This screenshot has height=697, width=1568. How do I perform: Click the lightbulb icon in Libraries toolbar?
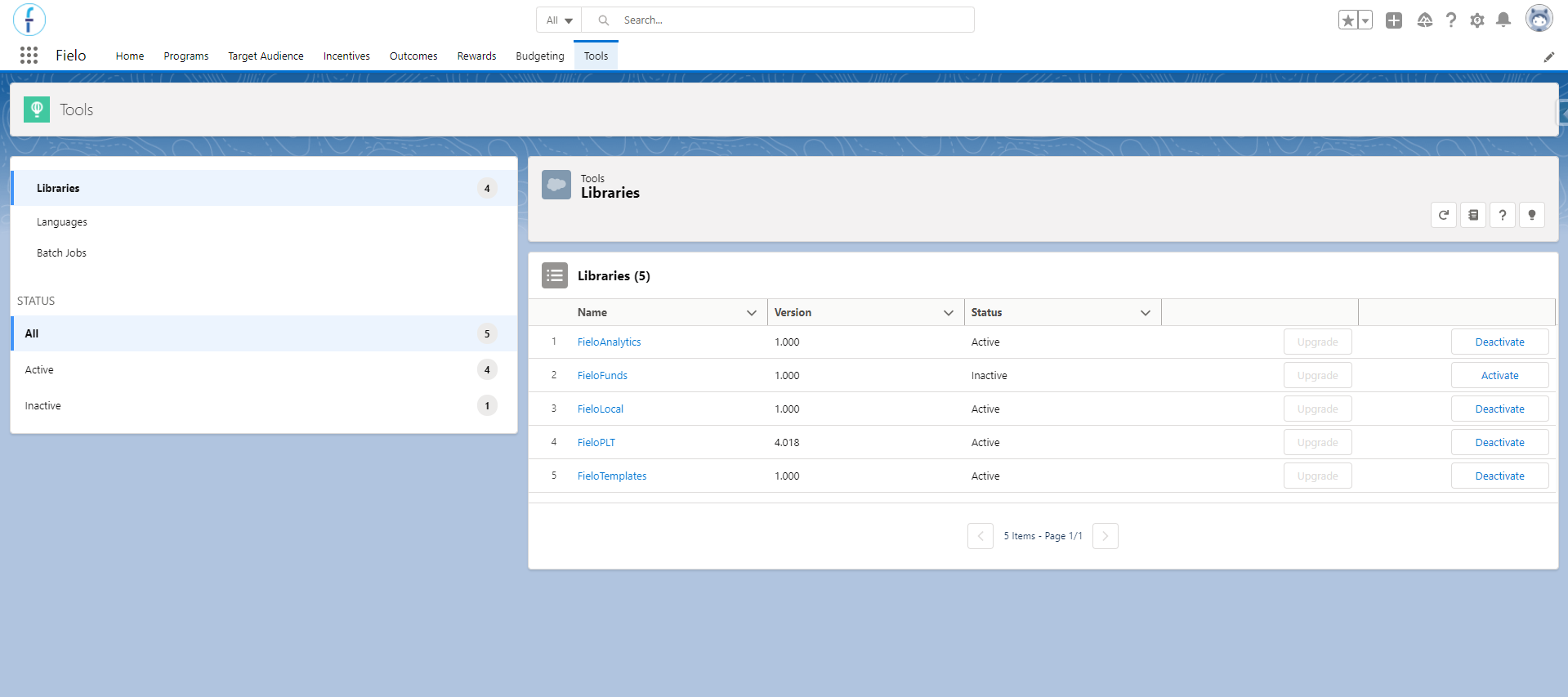[x=1532, y=215]
